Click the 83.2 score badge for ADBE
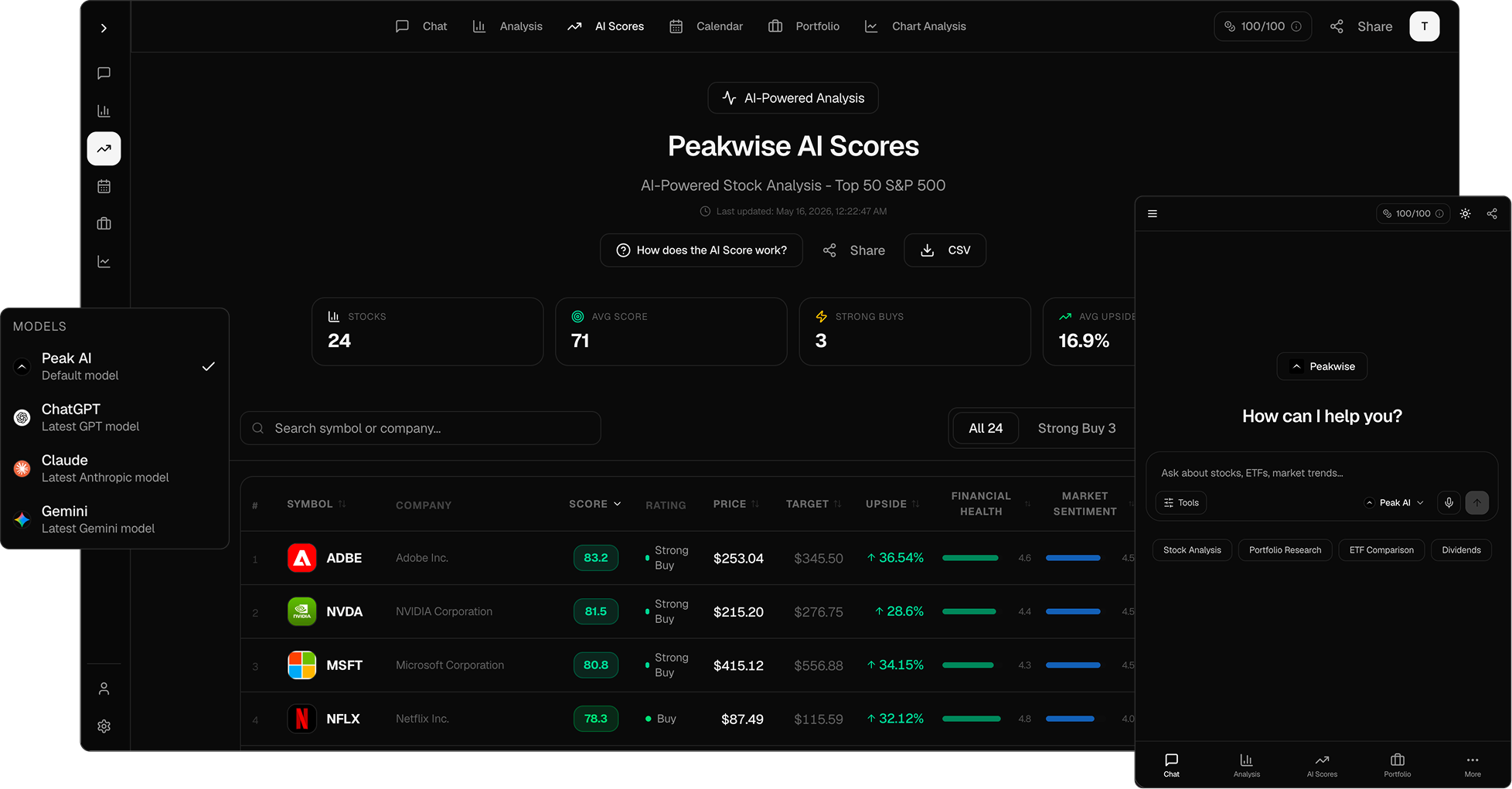1512x789 pixels. [596, 558]
